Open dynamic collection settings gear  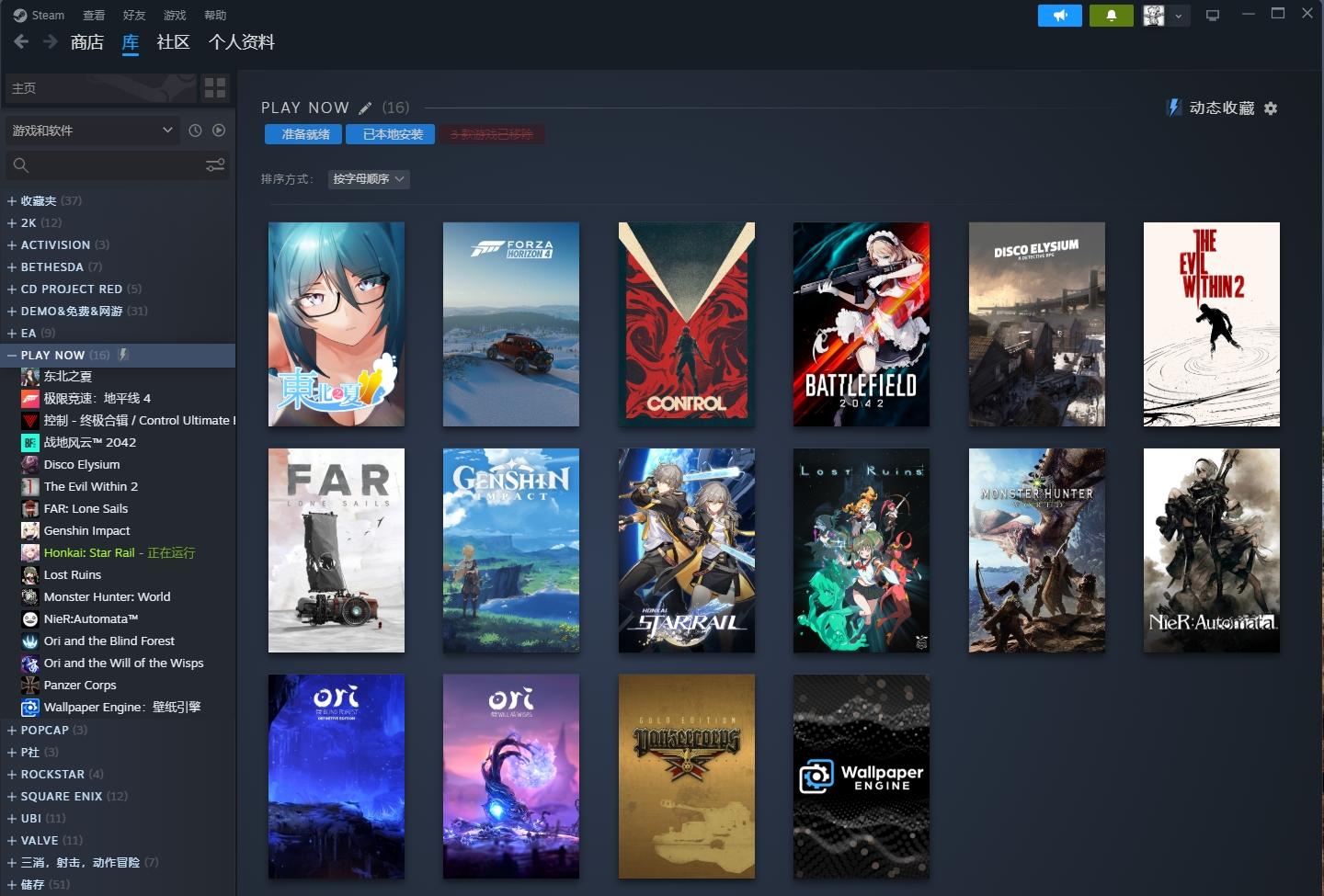(x=1271, y=108)
